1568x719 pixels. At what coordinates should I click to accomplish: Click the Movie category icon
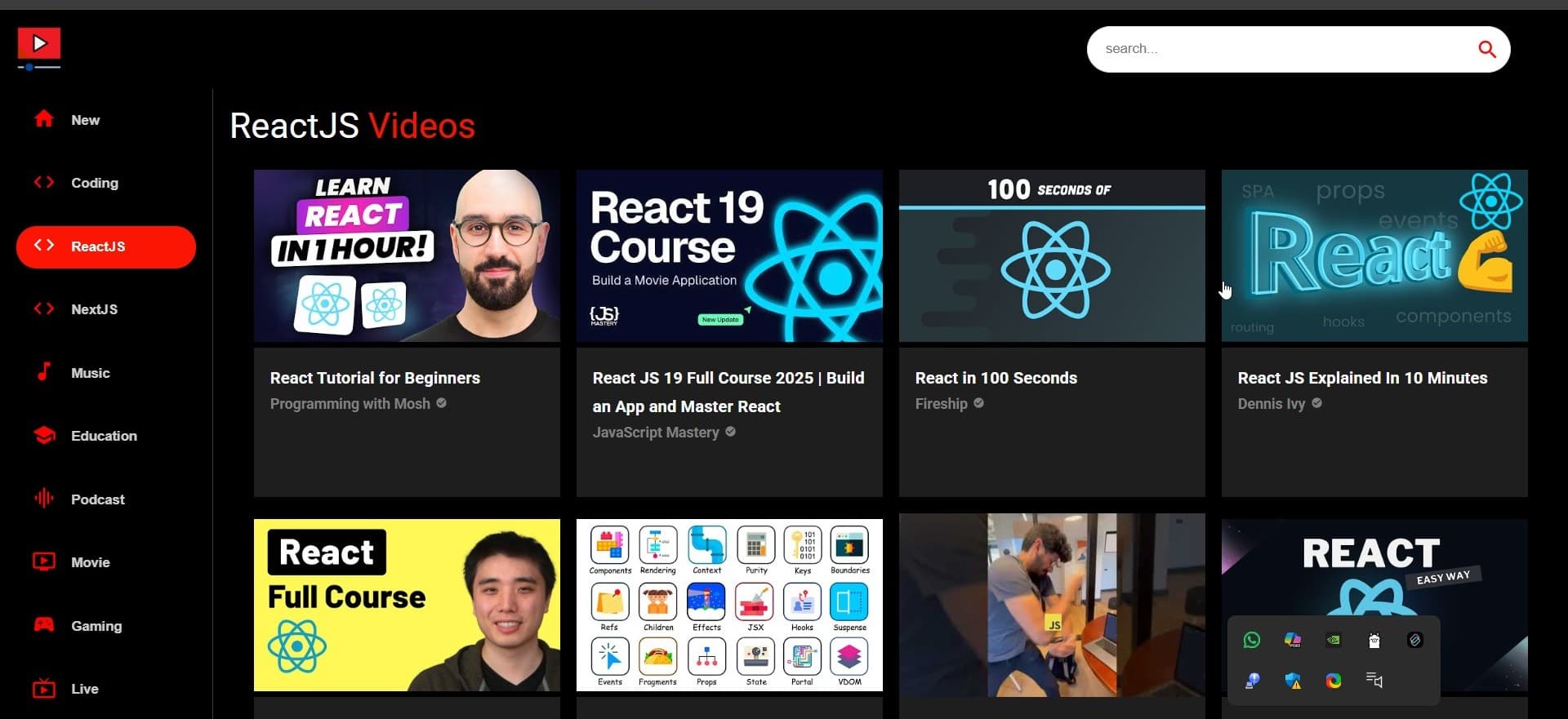(x=44, y=562)
